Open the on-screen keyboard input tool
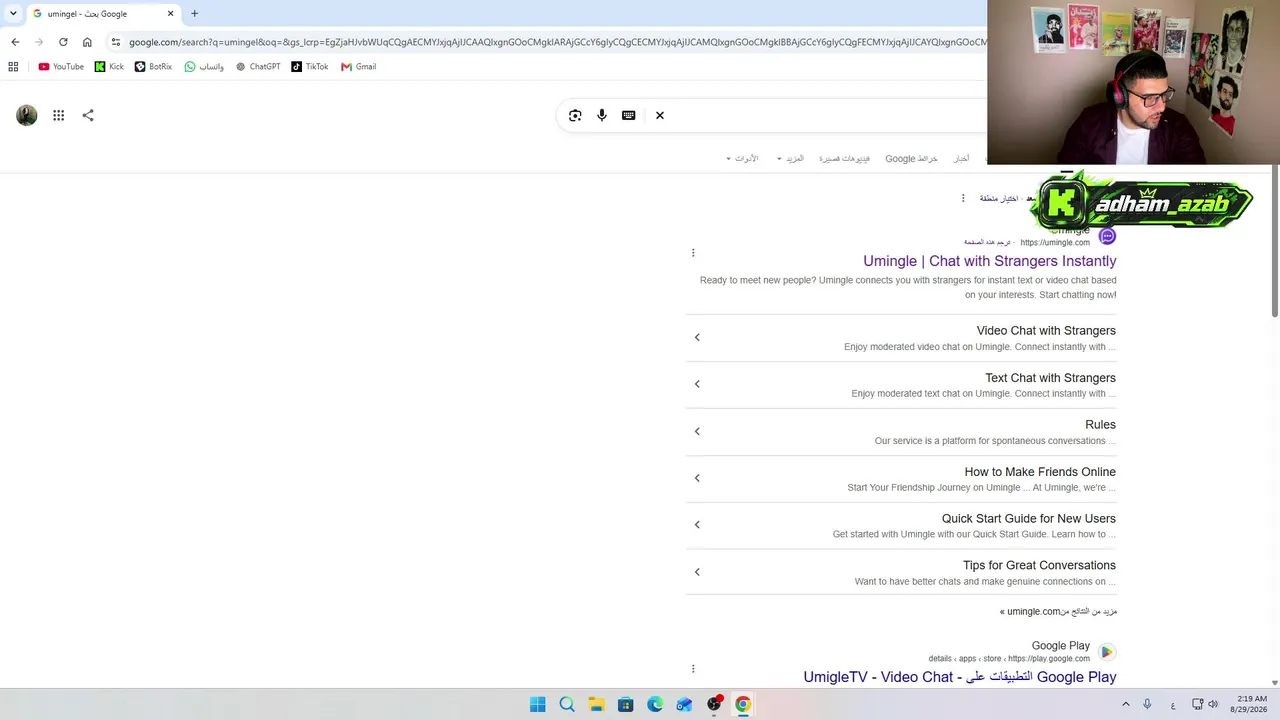 click(x=629, y=116)
